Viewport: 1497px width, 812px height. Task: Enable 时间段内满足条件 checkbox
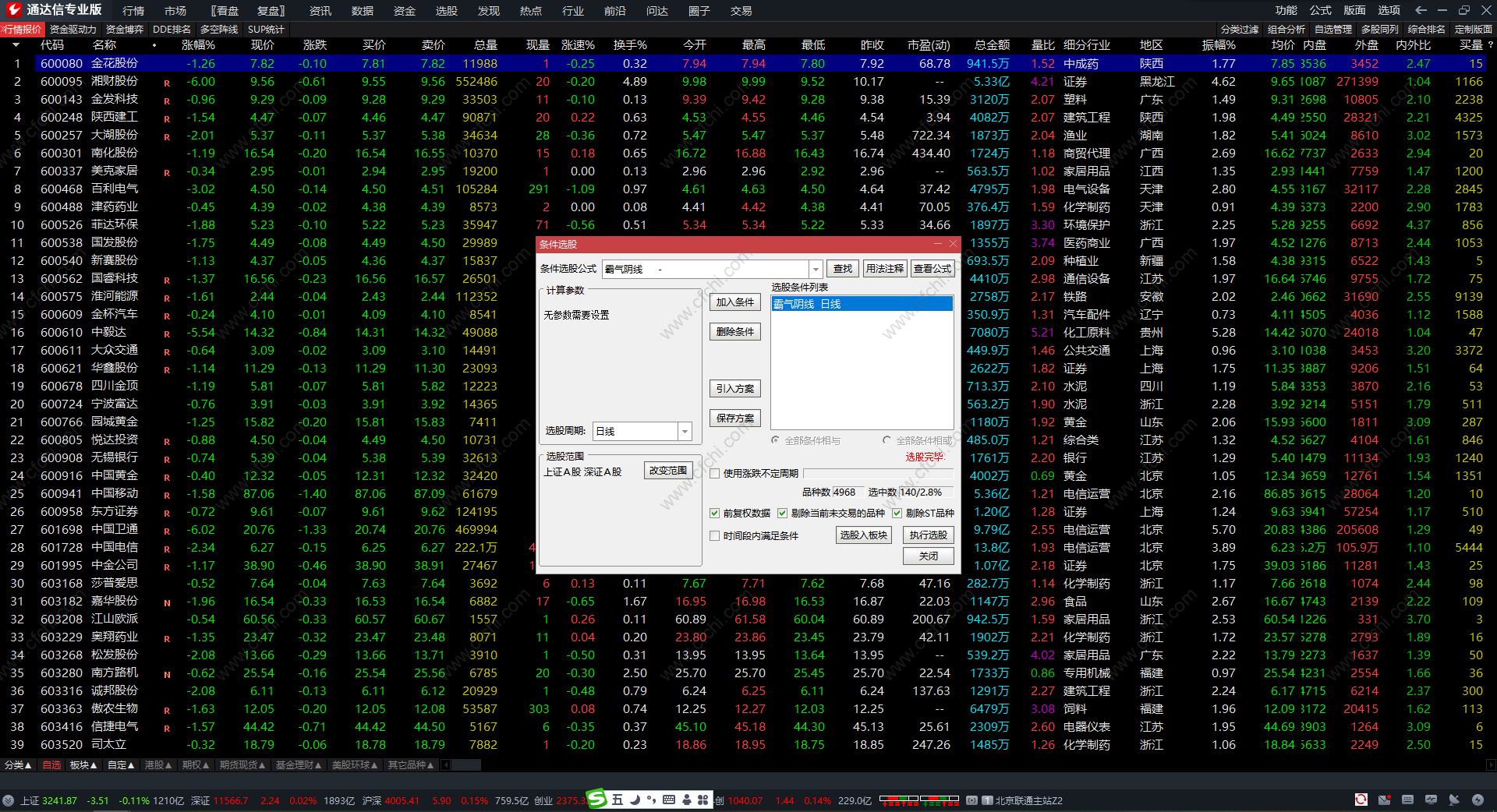pos(714,535)
